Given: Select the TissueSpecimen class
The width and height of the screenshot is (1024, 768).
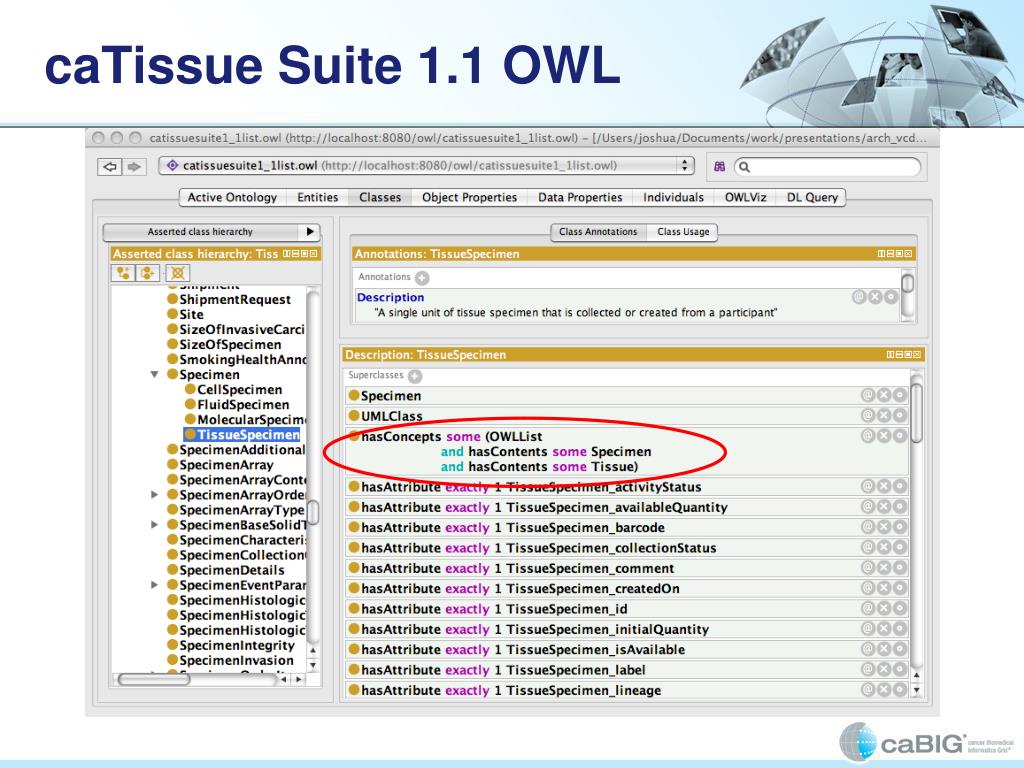Looking at the screenshot, I should click(248, 434).
